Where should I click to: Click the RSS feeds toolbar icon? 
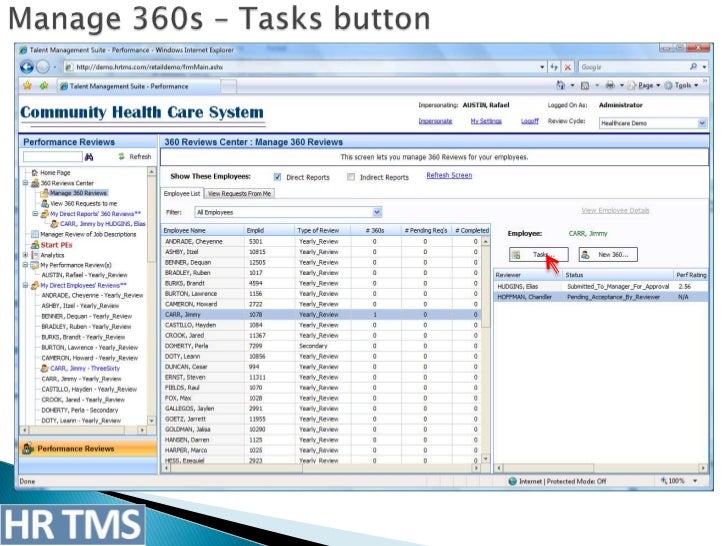tap(585, 85)
